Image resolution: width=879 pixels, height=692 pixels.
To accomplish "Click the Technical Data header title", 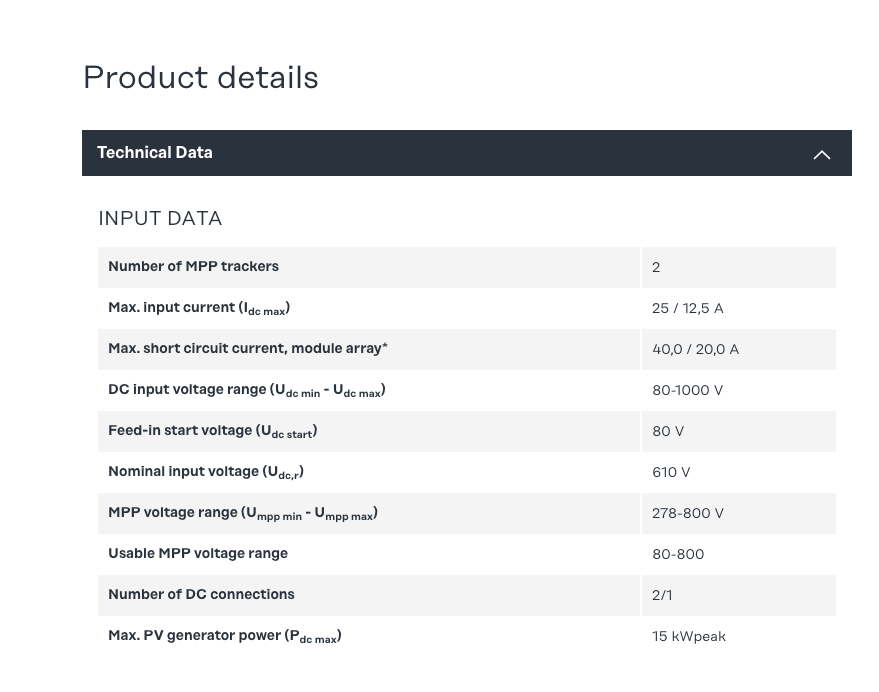I will (x=155, y=153).
